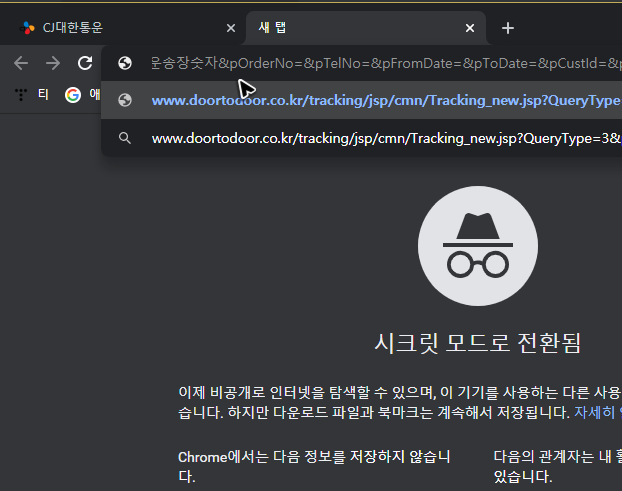Open the Google bookmark icon
Viewport: 622px width, 491px height.
(x=73, y=95)
